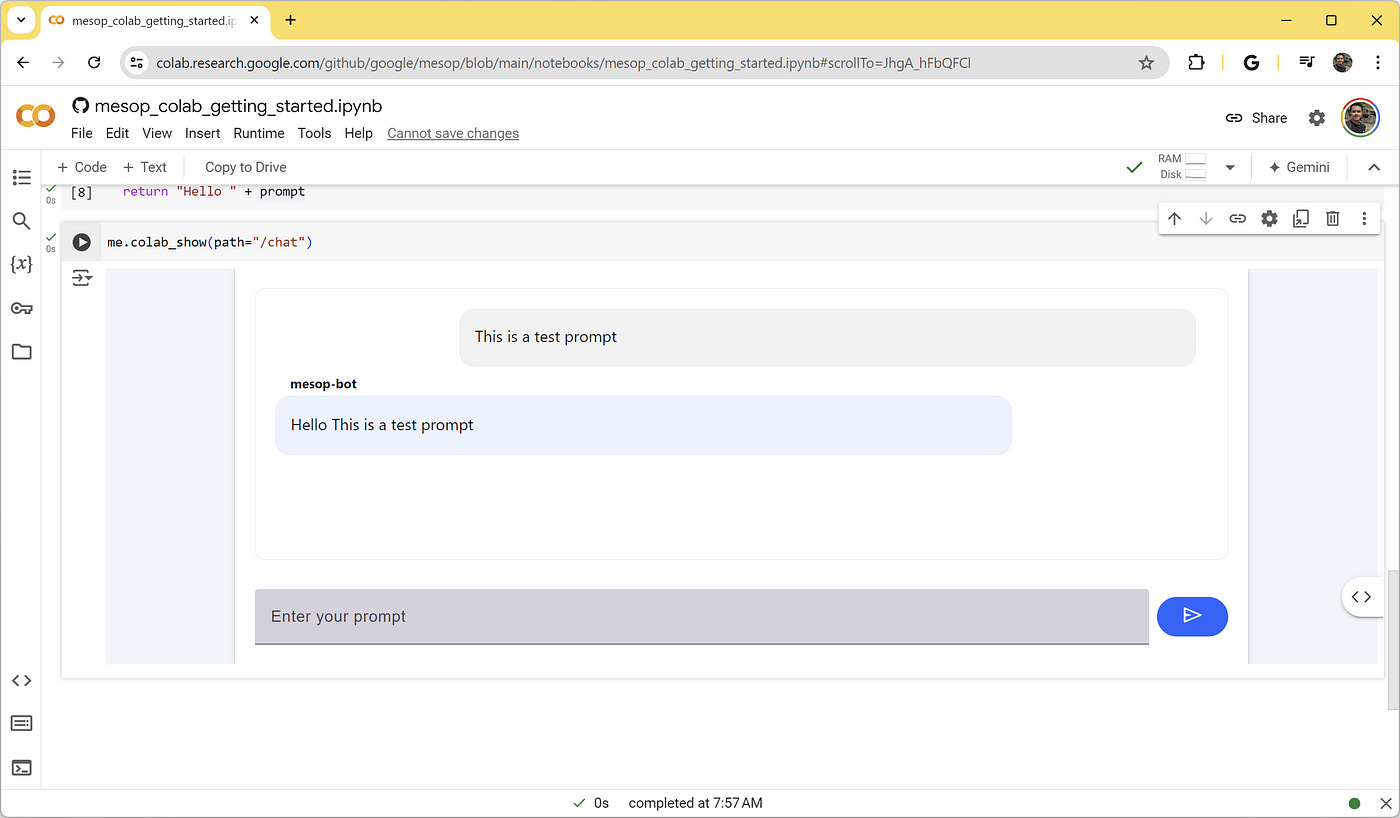Delete the selected cell with trash icon
The width and height of the screenshot is (1400, 818).
point(1332,218)
